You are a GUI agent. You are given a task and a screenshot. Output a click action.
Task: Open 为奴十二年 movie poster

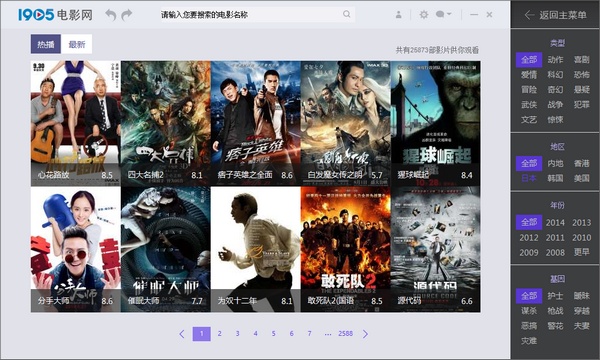coord(256,249)
